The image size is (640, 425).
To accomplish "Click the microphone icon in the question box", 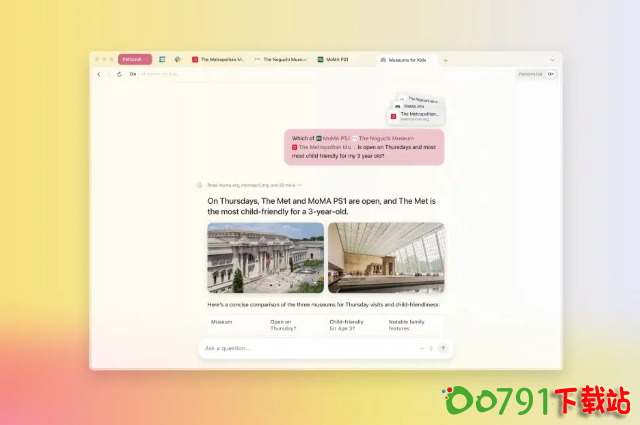I will click(x=431, y=348).
